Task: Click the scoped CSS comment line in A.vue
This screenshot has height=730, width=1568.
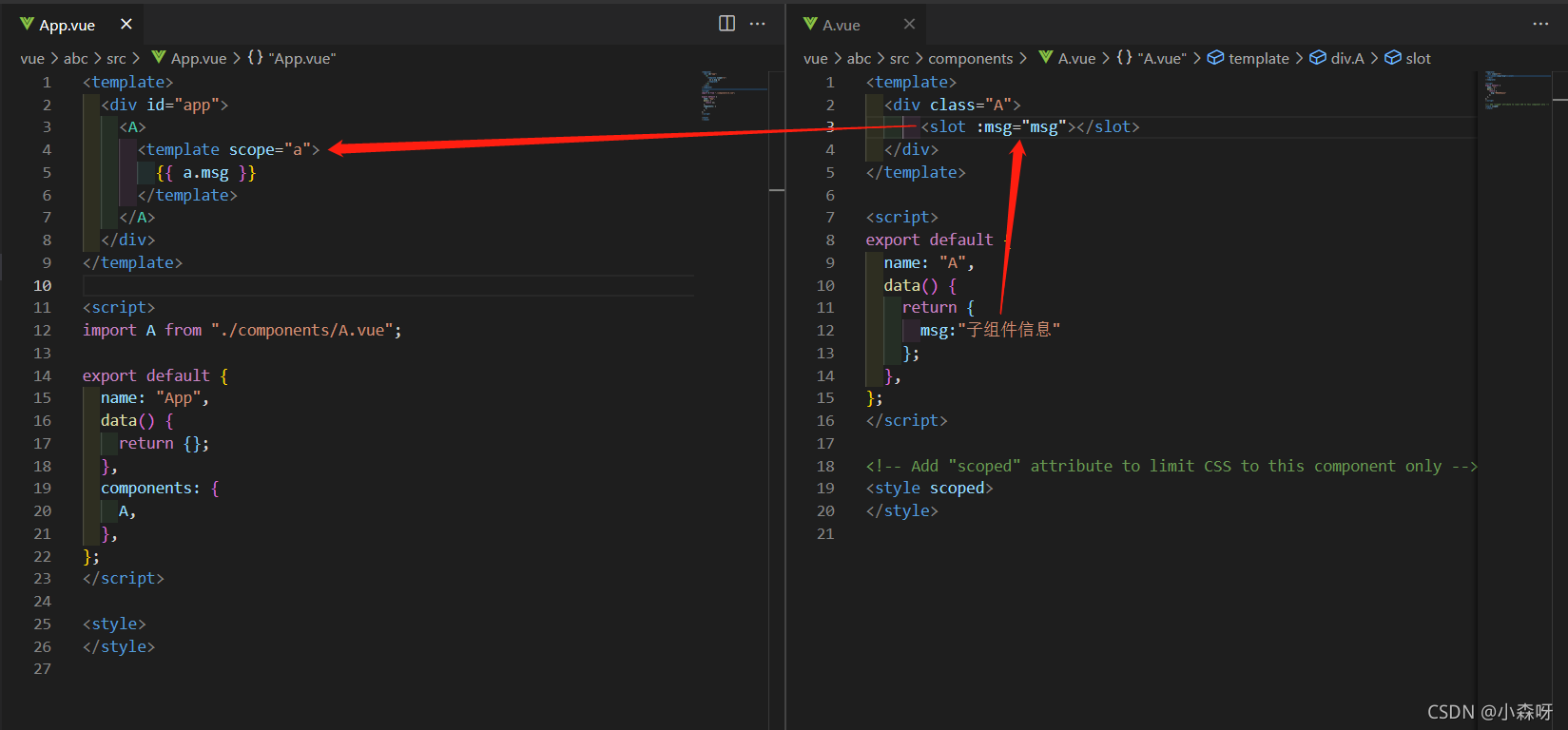Action: point(1171,466)
